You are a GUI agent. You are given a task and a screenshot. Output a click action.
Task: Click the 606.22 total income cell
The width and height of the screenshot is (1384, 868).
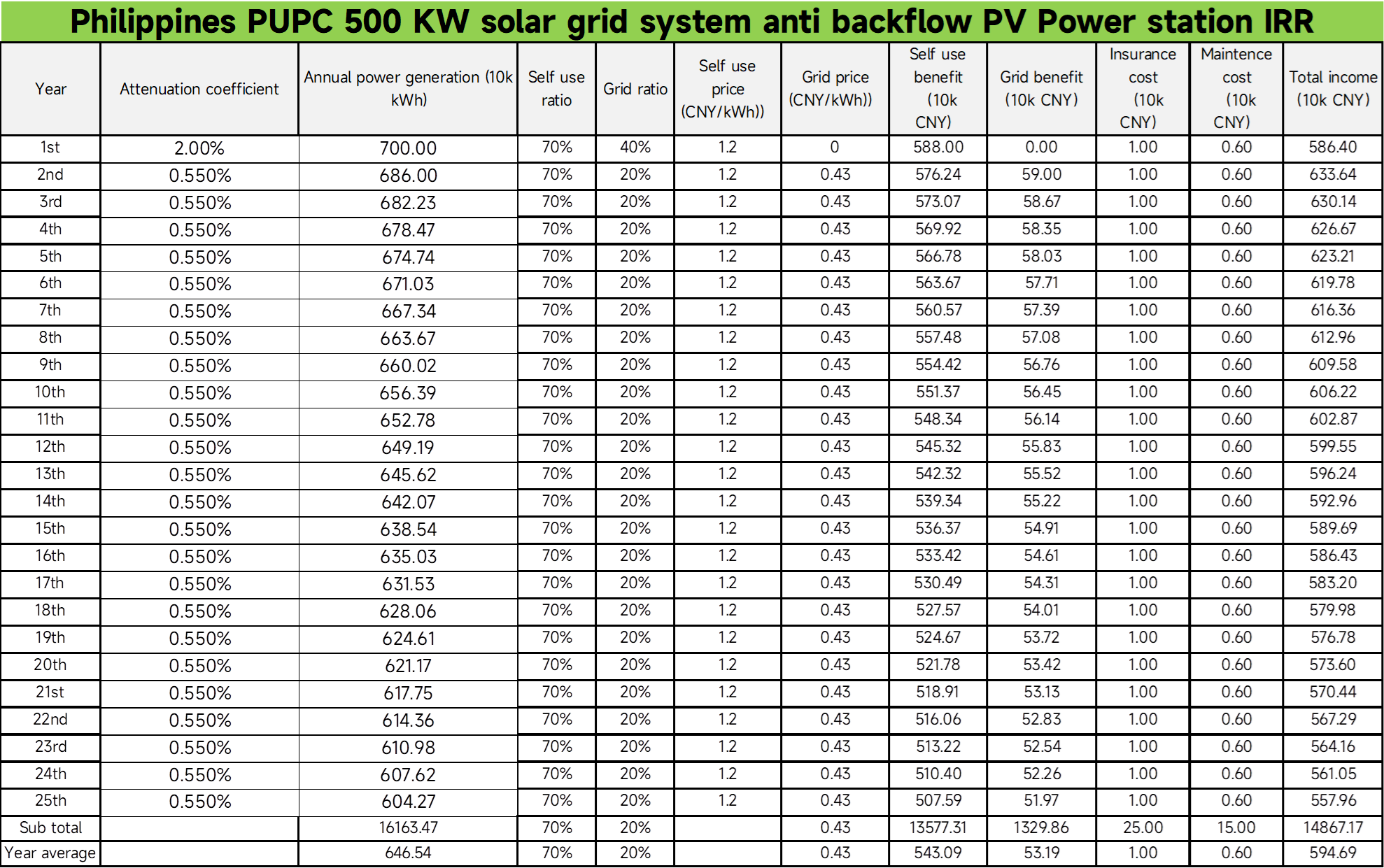(x=1333, y=392)
